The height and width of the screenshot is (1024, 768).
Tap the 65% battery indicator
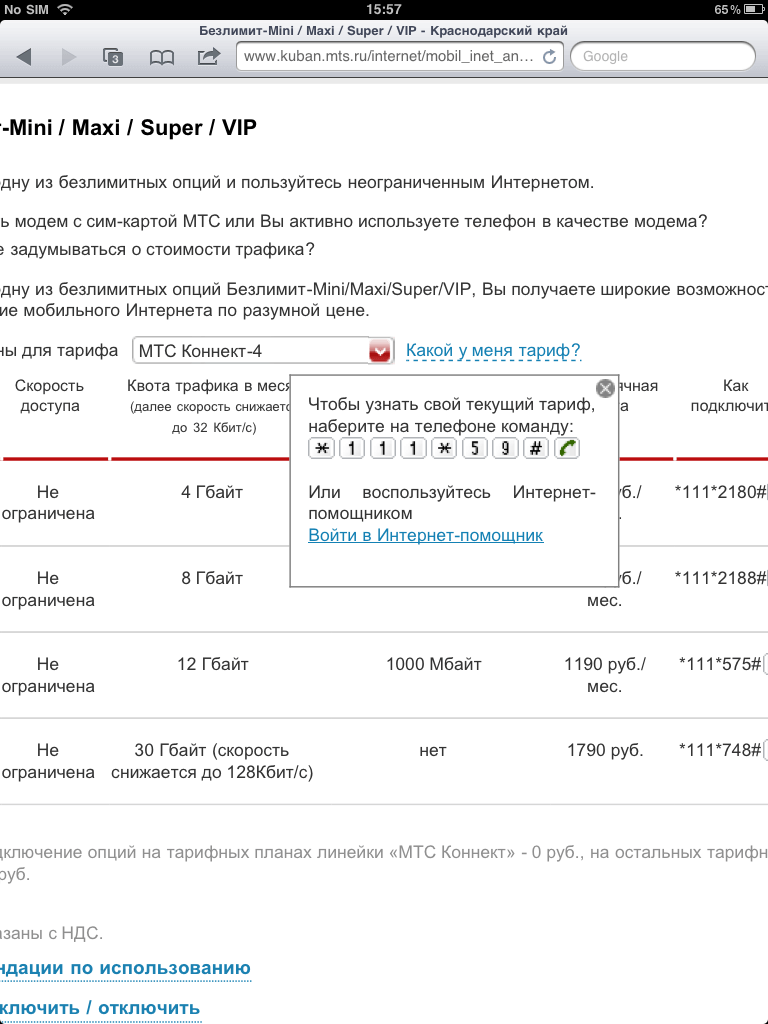point(739,9)
